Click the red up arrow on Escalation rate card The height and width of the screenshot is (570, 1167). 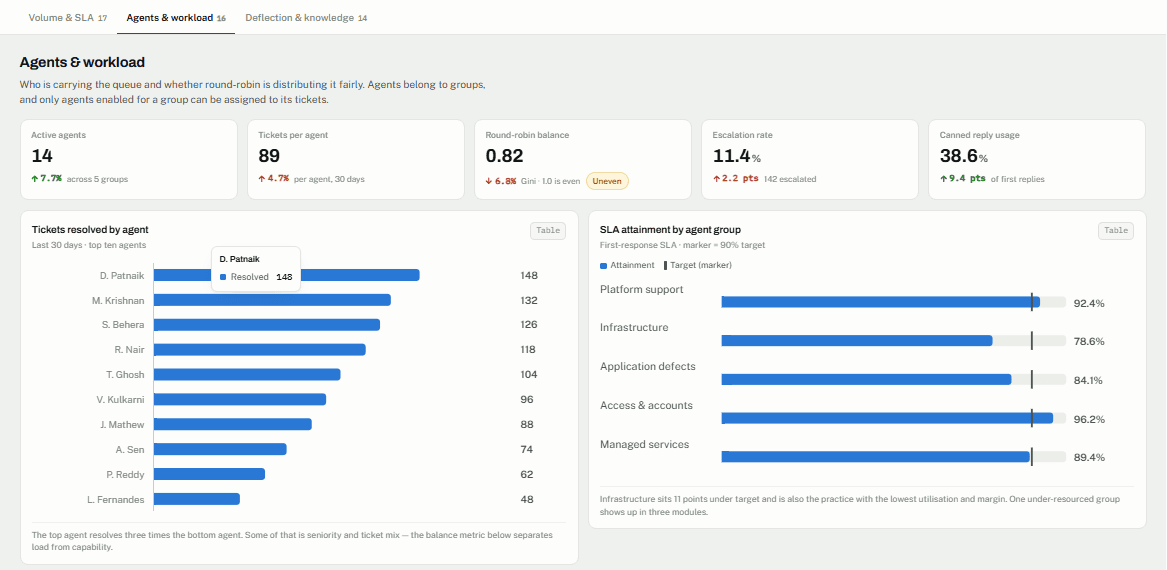[x=715, y=179]
